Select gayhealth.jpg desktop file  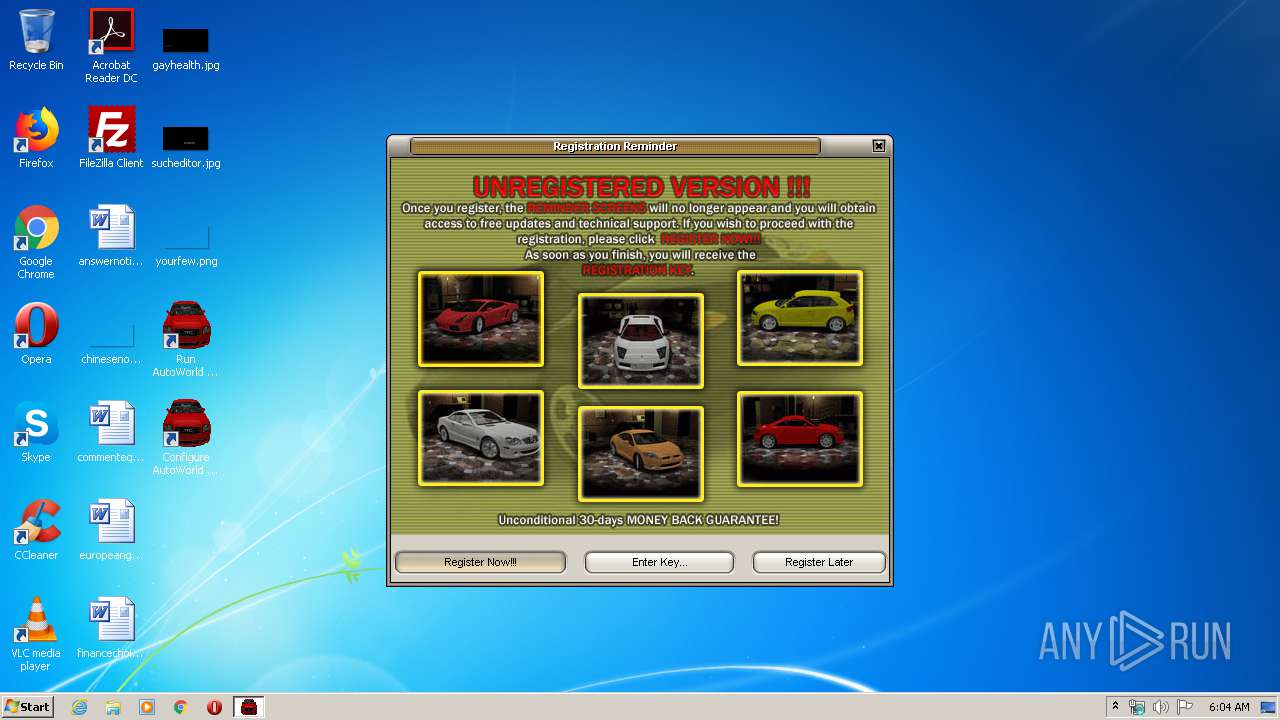186,48
